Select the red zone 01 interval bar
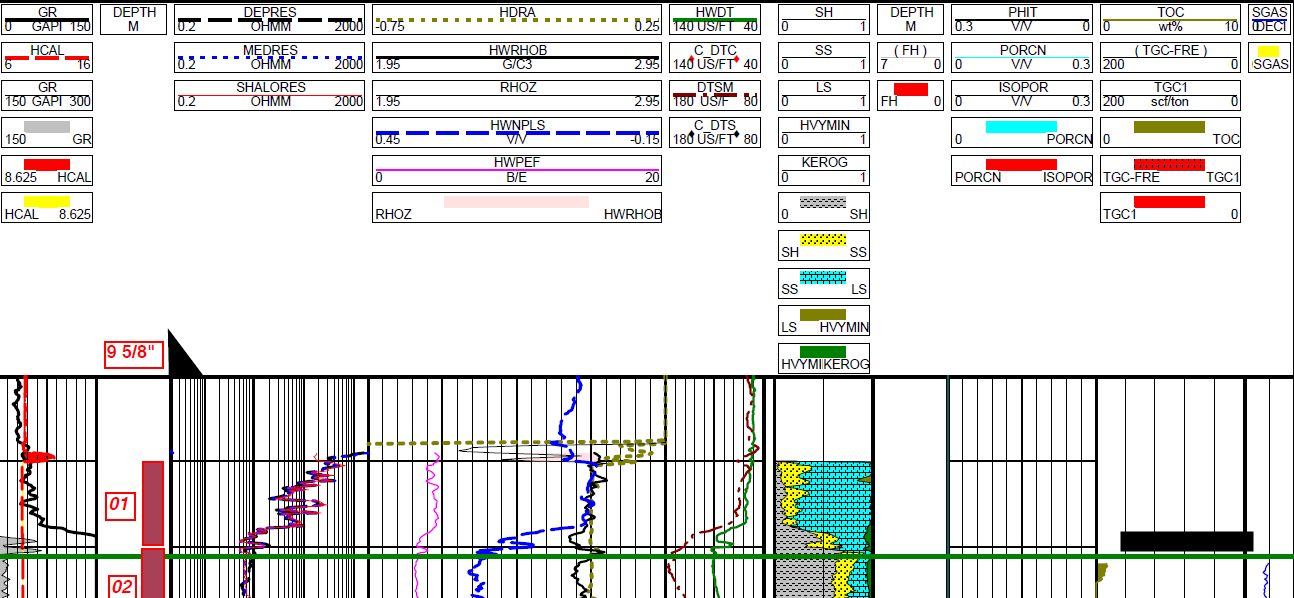 (x=153, y=503)
